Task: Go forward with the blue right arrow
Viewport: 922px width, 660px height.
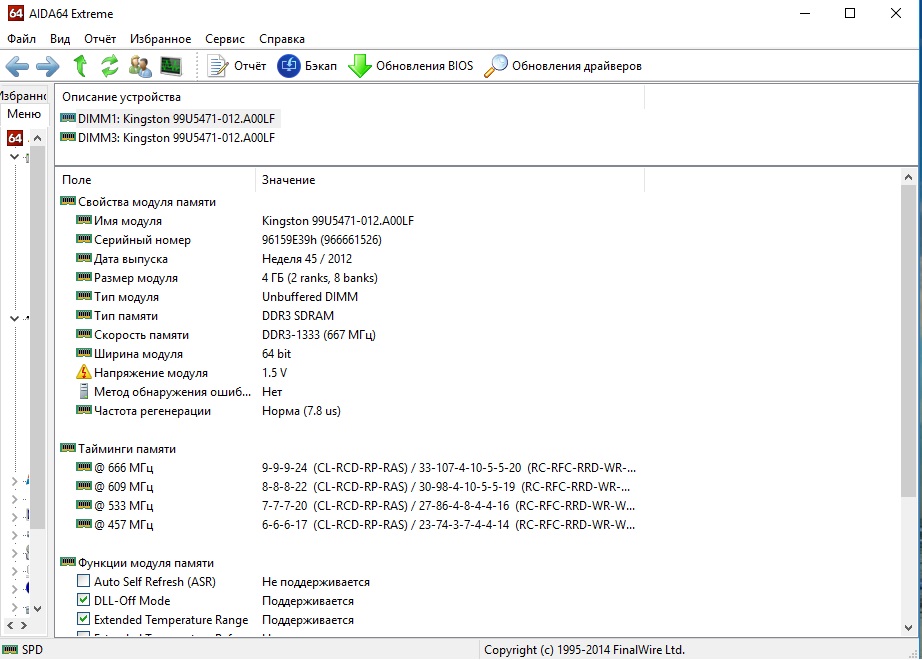Action: tap(48, 66)
